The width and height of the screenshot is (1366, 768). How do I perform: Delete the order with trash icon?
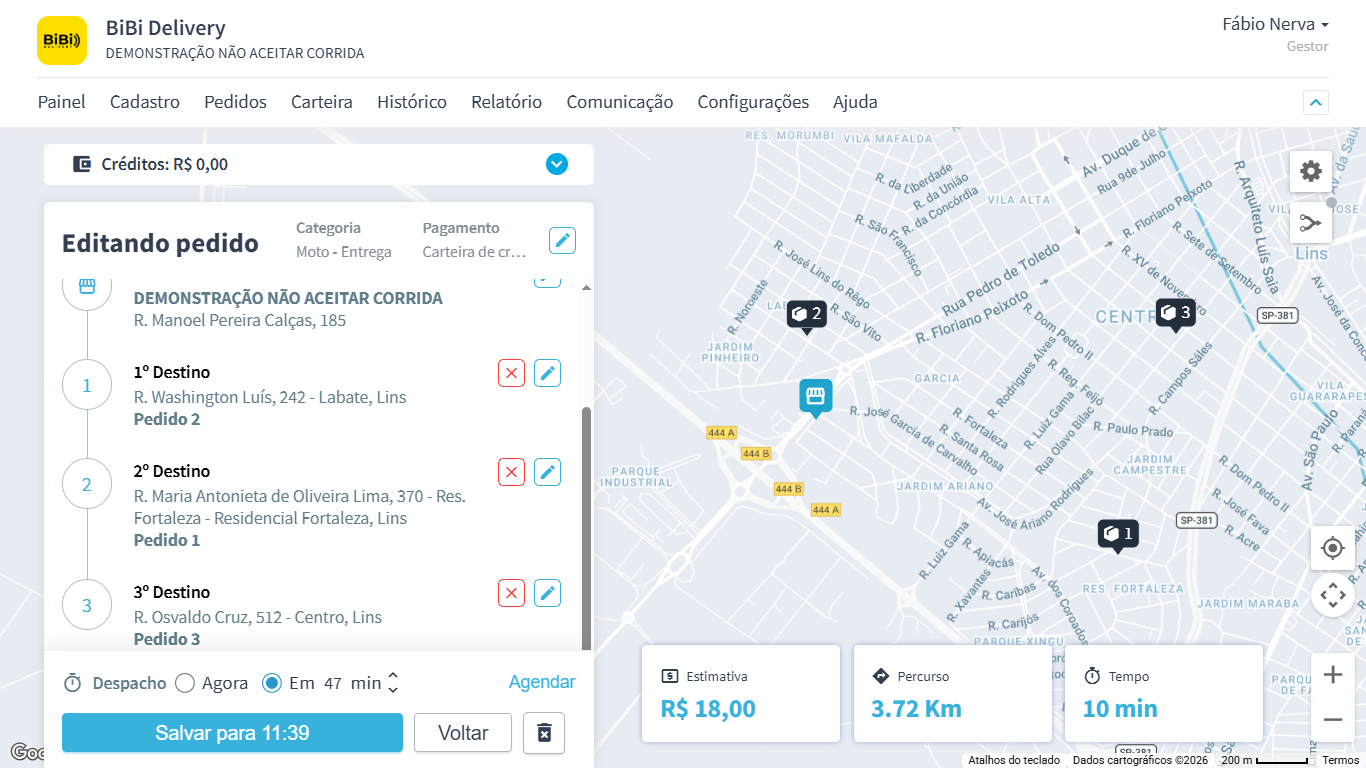(544, 733)
